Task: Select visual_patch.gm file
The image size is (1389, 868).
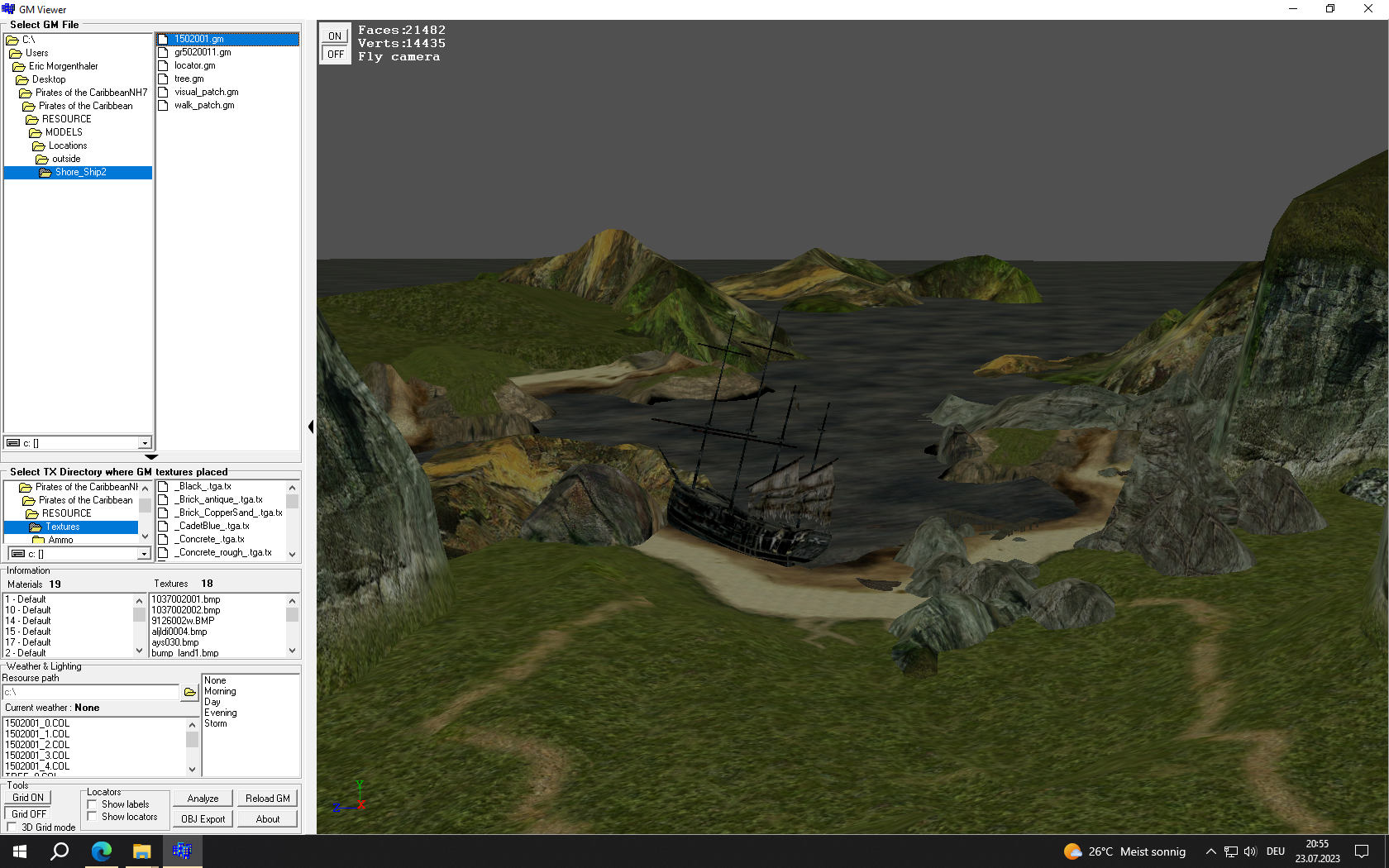Action: [206, 92]
